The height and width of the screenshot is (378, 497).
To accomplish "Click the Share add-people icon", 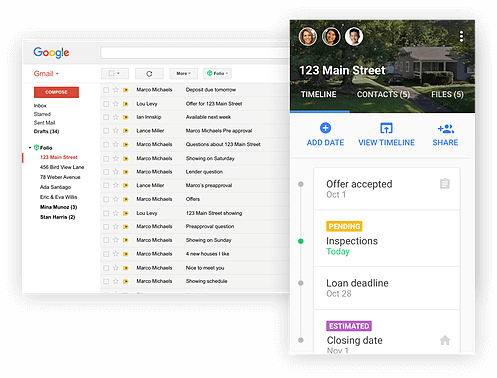I will pos(446,128).
